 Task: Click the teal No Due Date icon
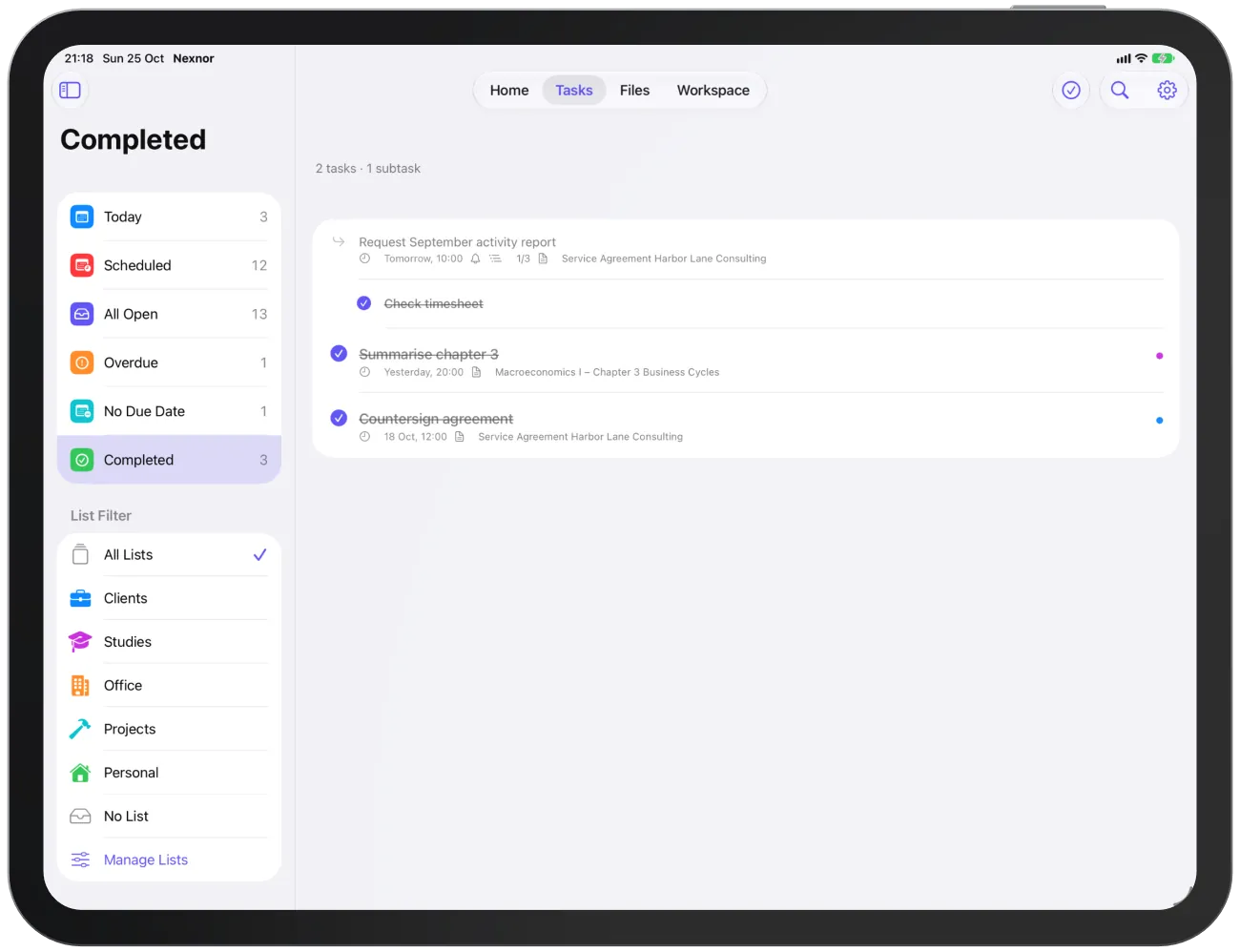[82, 411]
